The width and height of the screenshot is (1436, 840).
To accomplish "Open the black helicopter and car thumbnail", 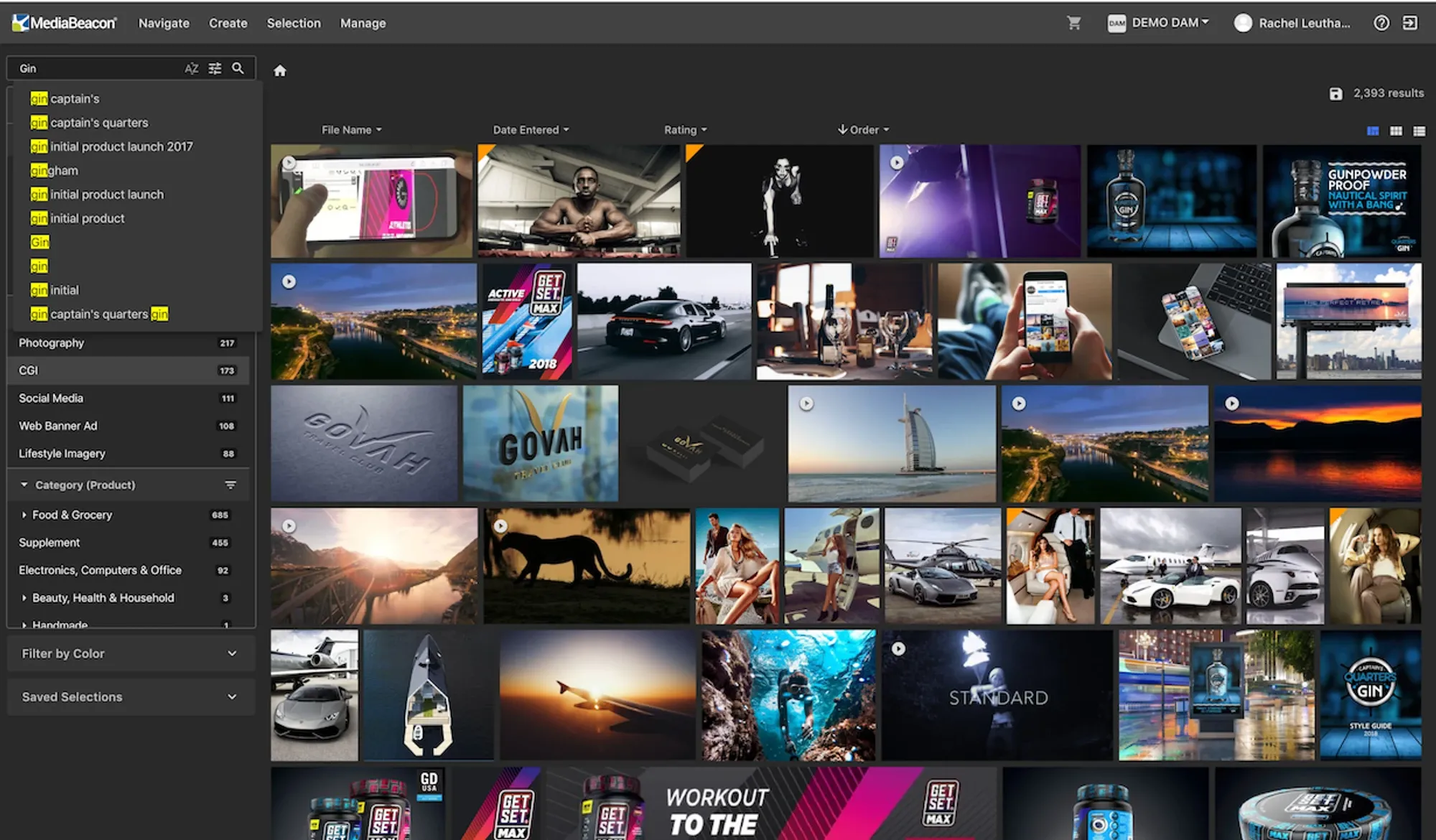I will coord(943,566).
